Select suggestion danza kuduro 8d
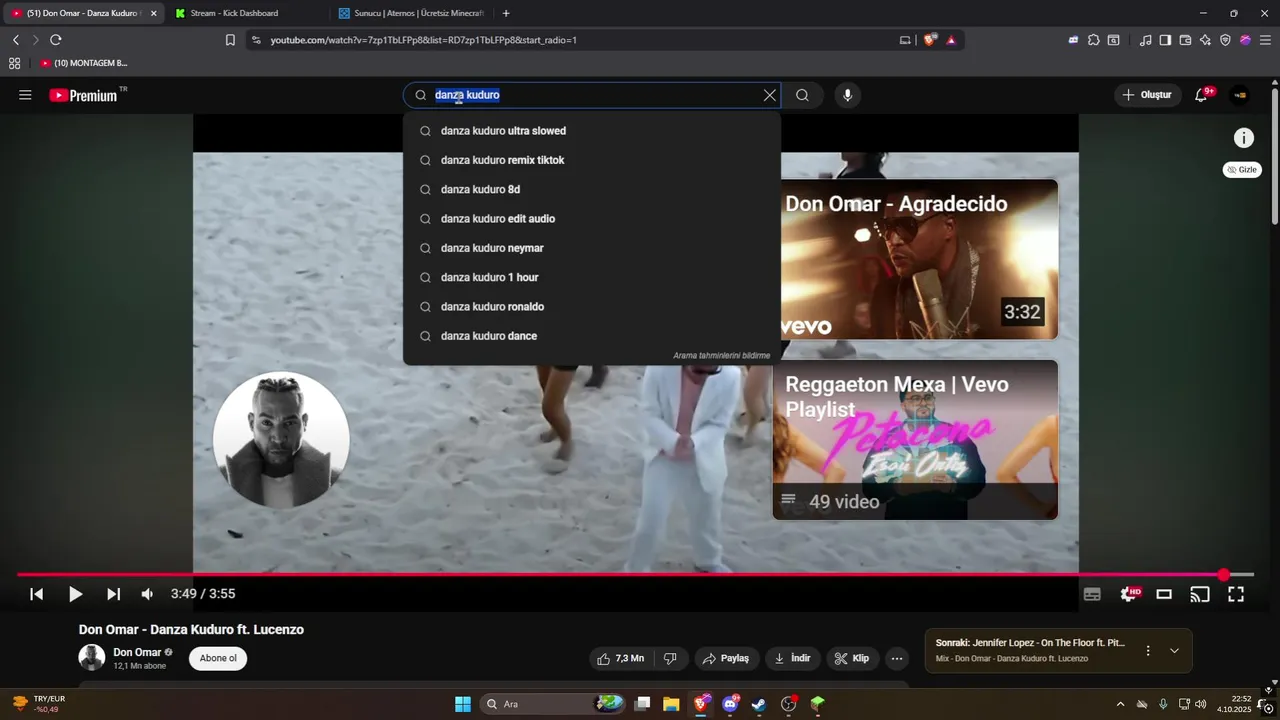This screenshot has height=720, width=1280. [x=592, y=189]
